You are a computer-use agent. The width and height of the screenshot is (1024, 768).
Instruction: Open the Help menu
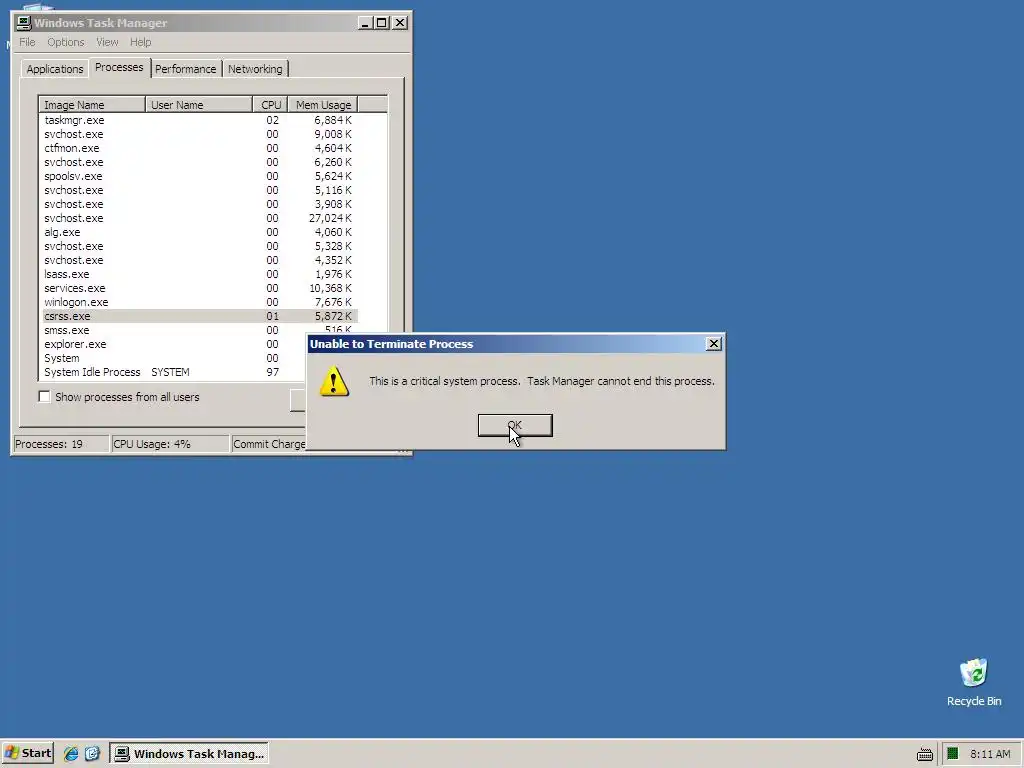click(x=140, y=42)
